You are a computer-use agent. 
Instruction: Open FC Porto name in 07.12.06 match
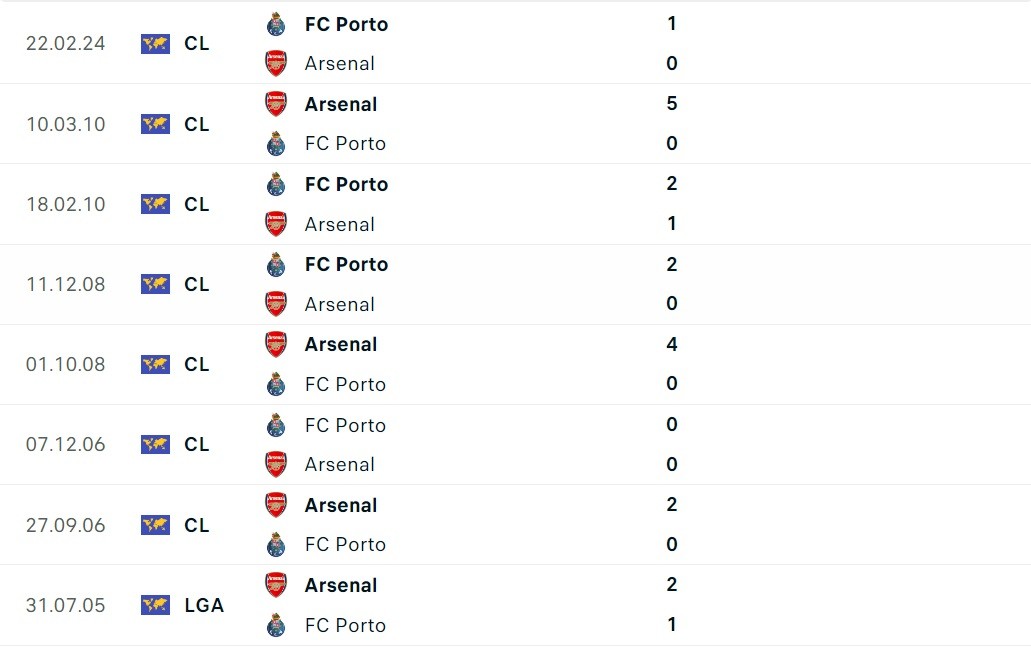coord(345,425)
